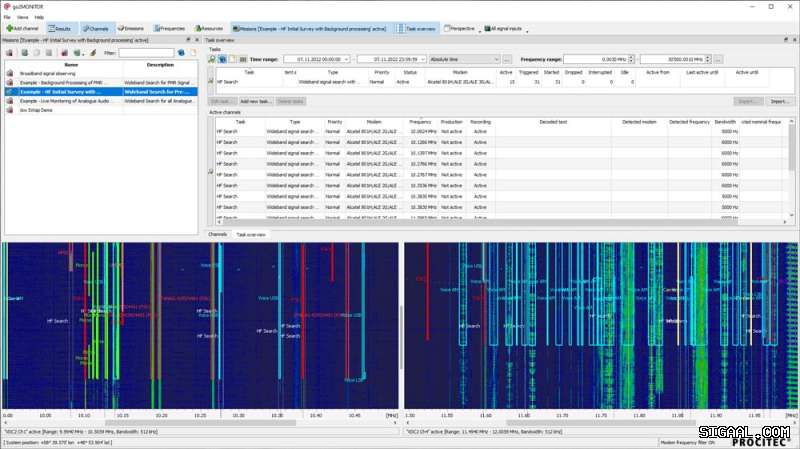Sort missions by the Description column header
Image resolution: width=800 pixels, height=449 pixels.
tap(160, 65)
